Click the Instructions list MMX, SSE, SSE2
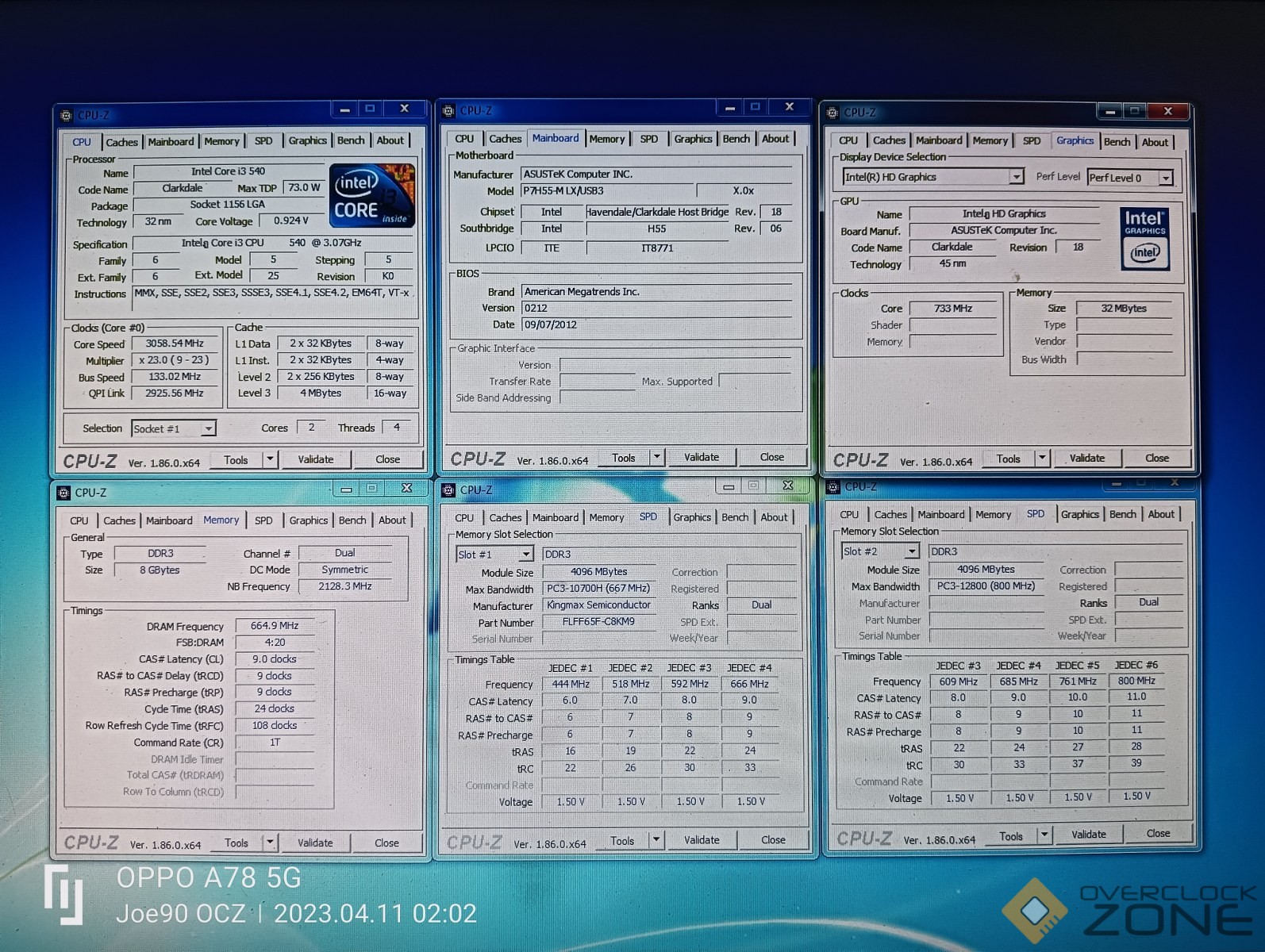Image resolution: width=1265 pixels, height=952 pixels. tap(272, 293)
